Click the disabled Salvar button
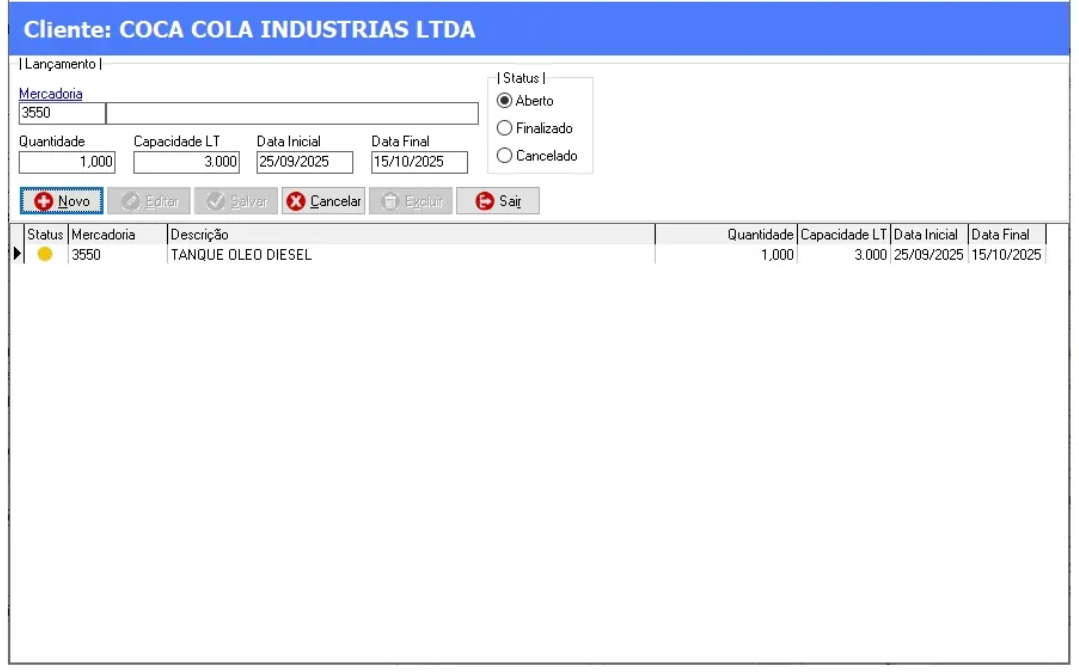Screen dimensions: 1079x672 [236, 201]
